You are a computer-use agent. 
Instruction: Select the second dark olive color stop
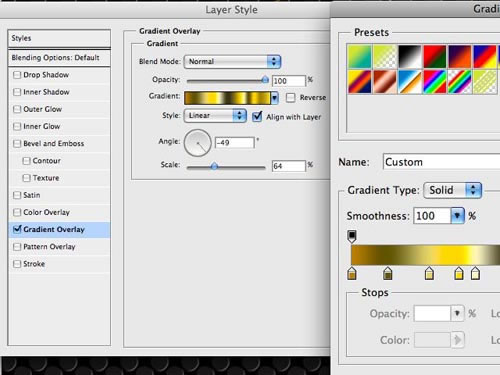387,273
